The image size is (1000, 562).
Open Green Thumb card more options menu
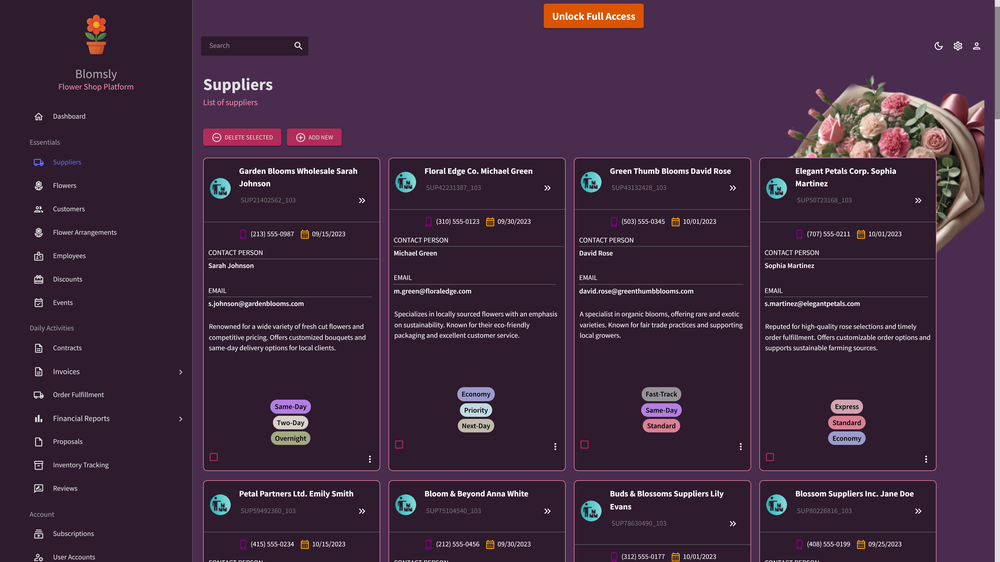[x=740, y=447]
